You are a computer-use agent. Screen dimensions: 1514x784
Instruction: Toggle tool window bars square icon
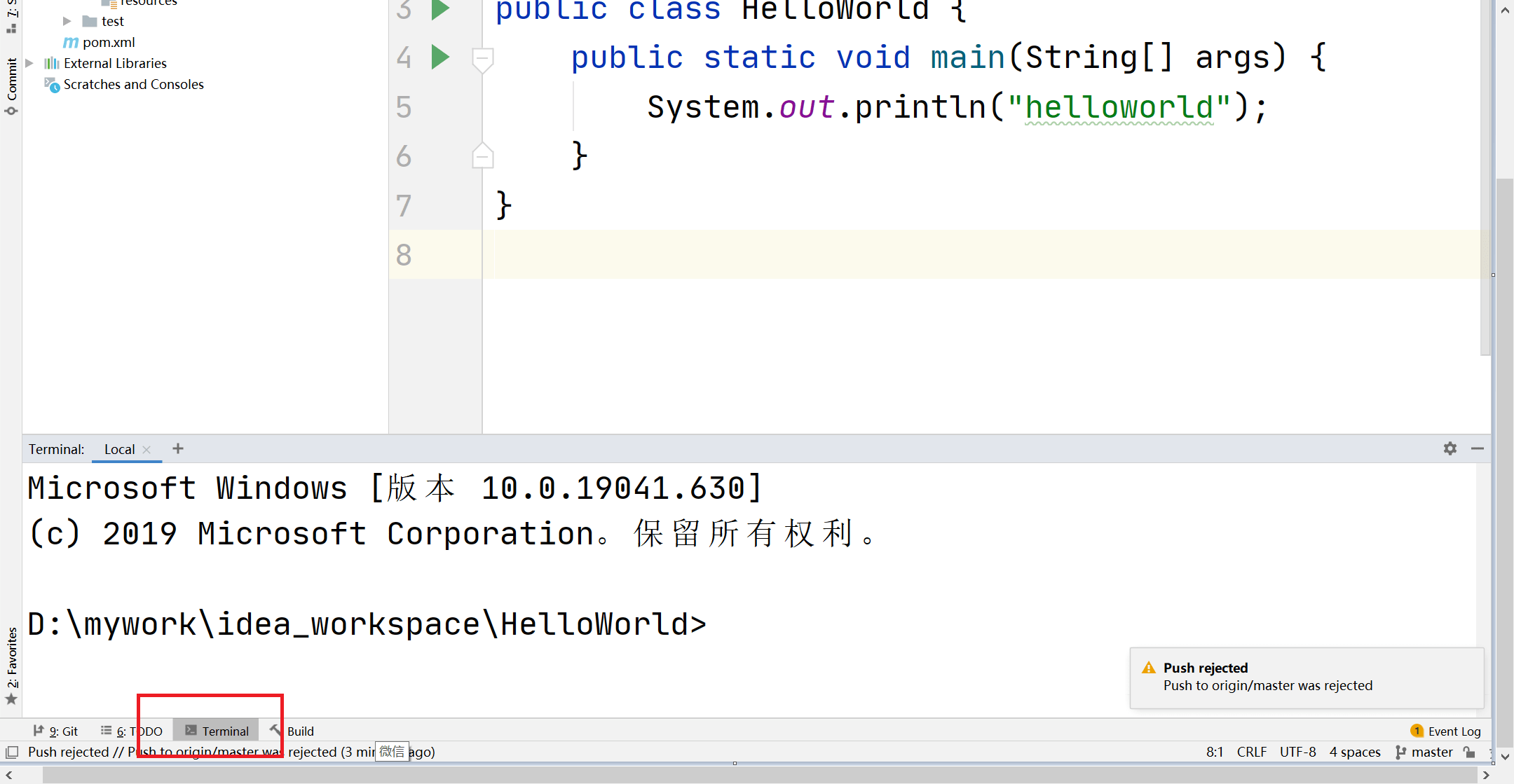pyautogui.click(x=12, y=752)
